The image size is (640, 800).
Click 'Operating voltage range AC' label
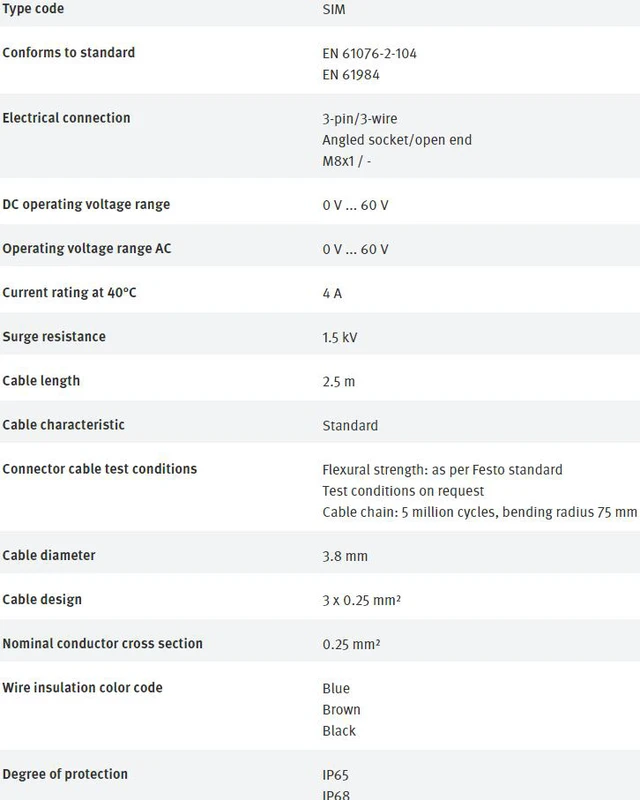click(x=87, y=248)
